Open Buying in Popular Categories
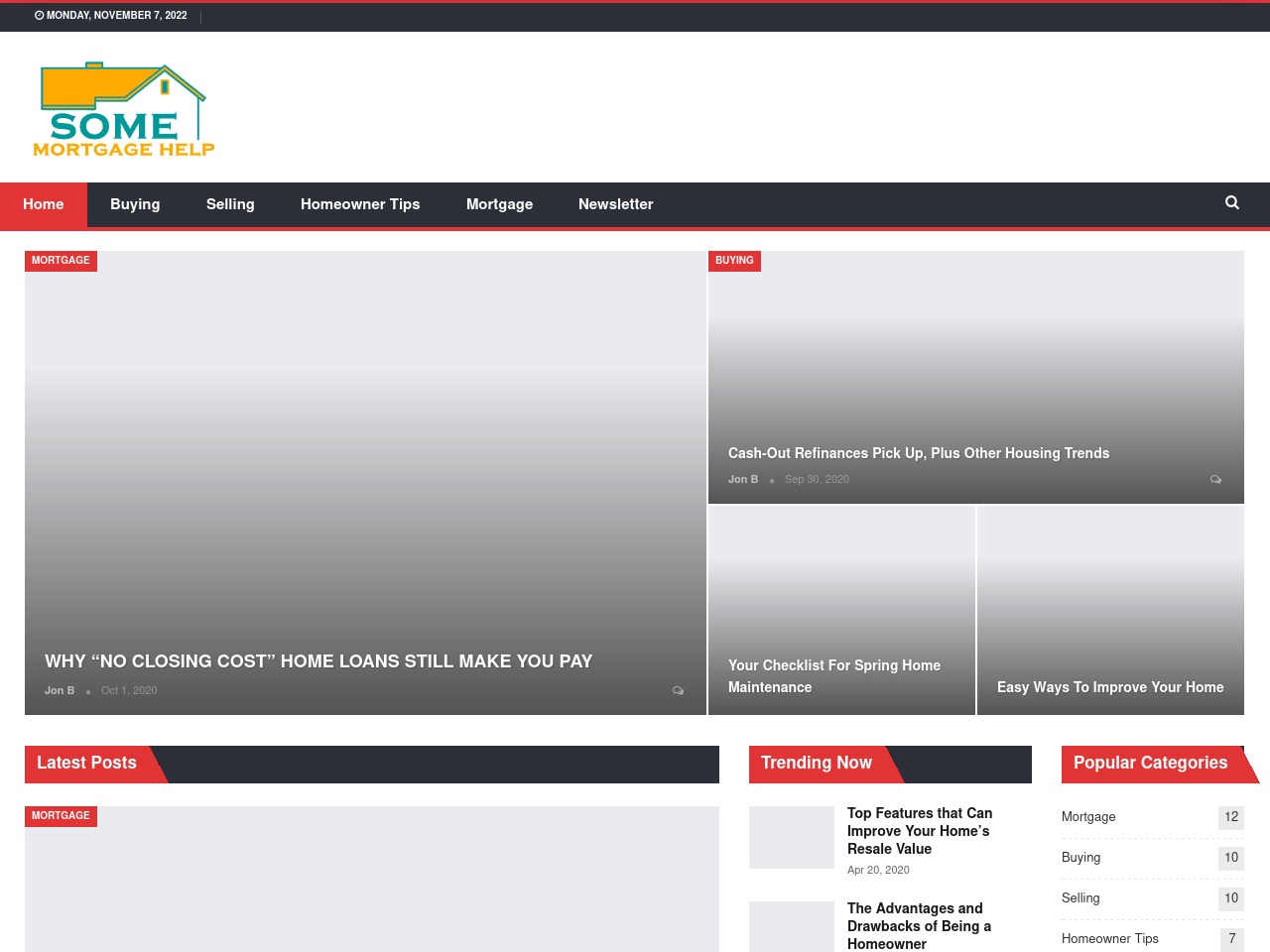Image resolution: width=1270 pixels, height=952 pixels. 1080,858
